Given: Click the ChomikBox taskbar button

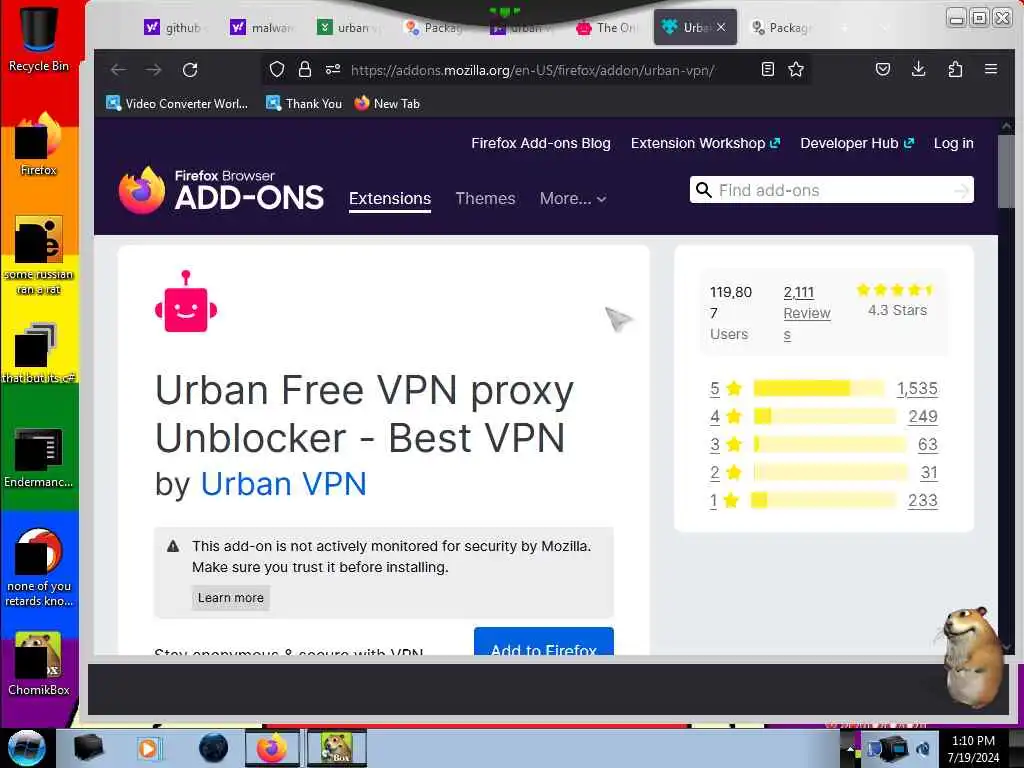Looking at the screenshot, I should pos(337,748).
